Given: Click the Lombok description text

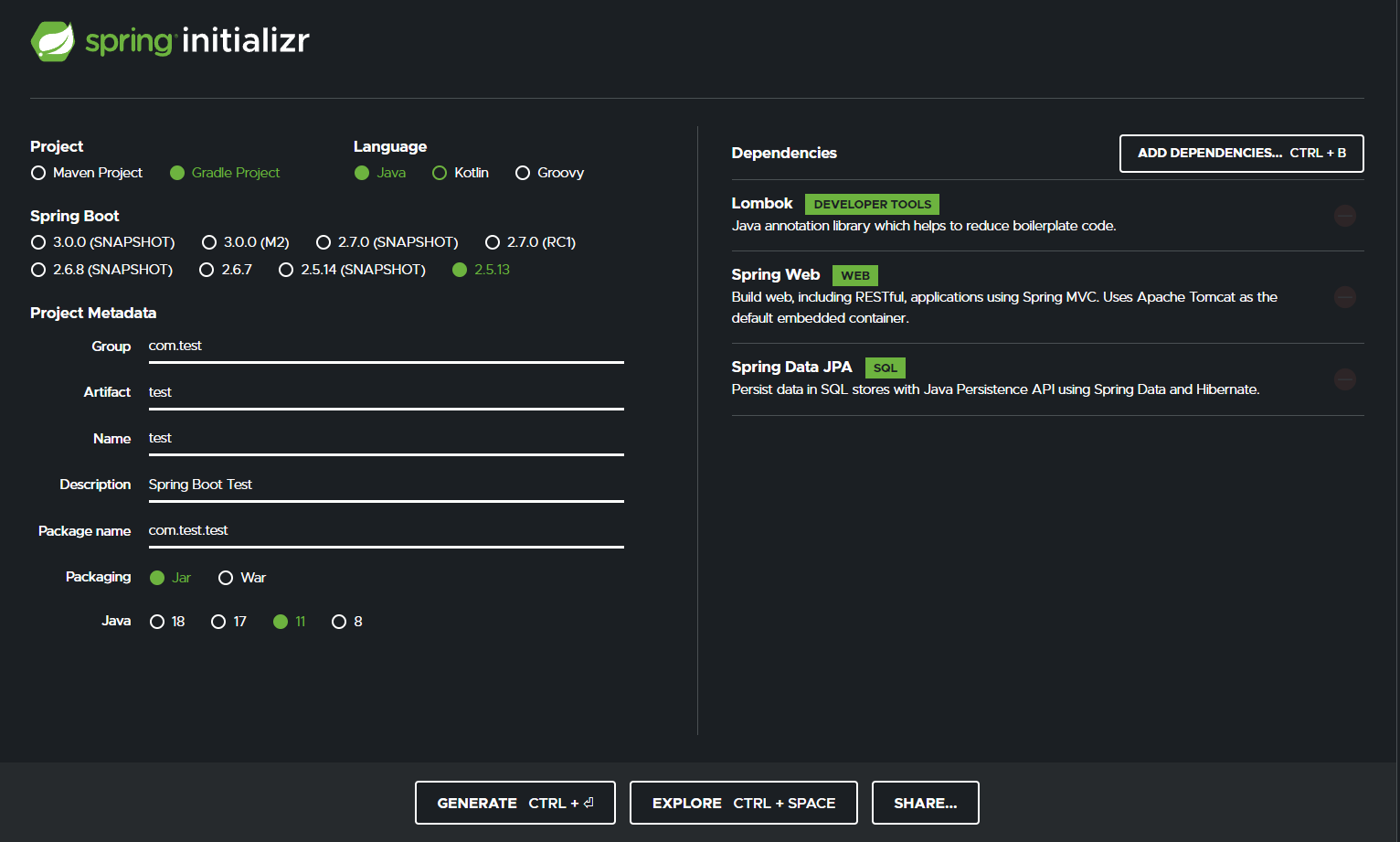Looking at the screenshot, I should click(x=924, y=226).
